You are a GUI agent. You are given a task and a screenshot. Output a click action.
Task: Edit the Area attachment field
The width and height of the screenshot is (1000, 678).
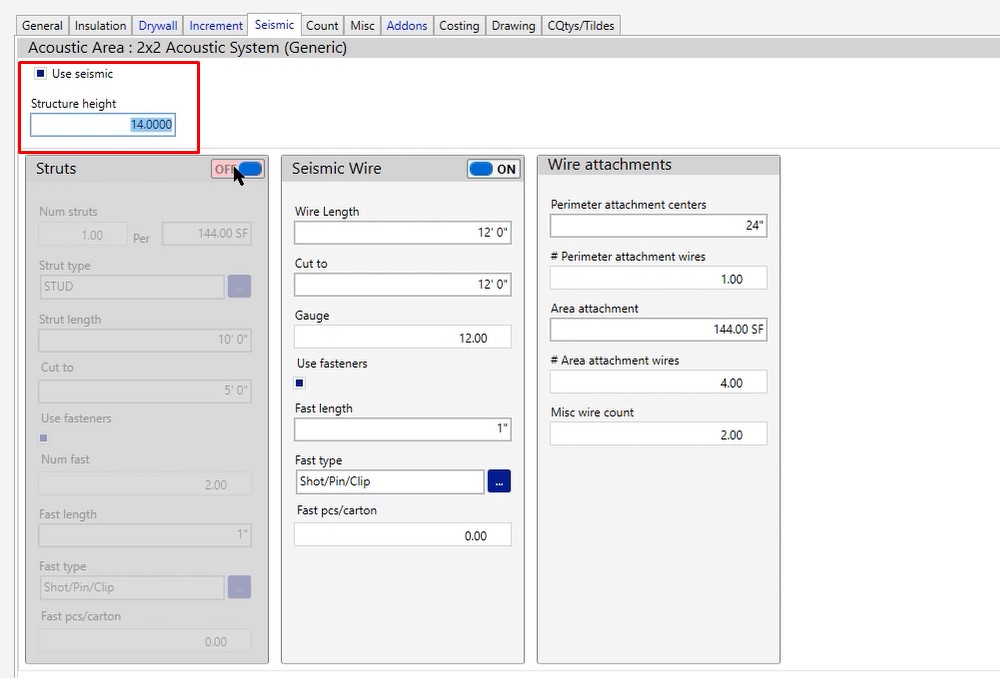pos(658,330)
